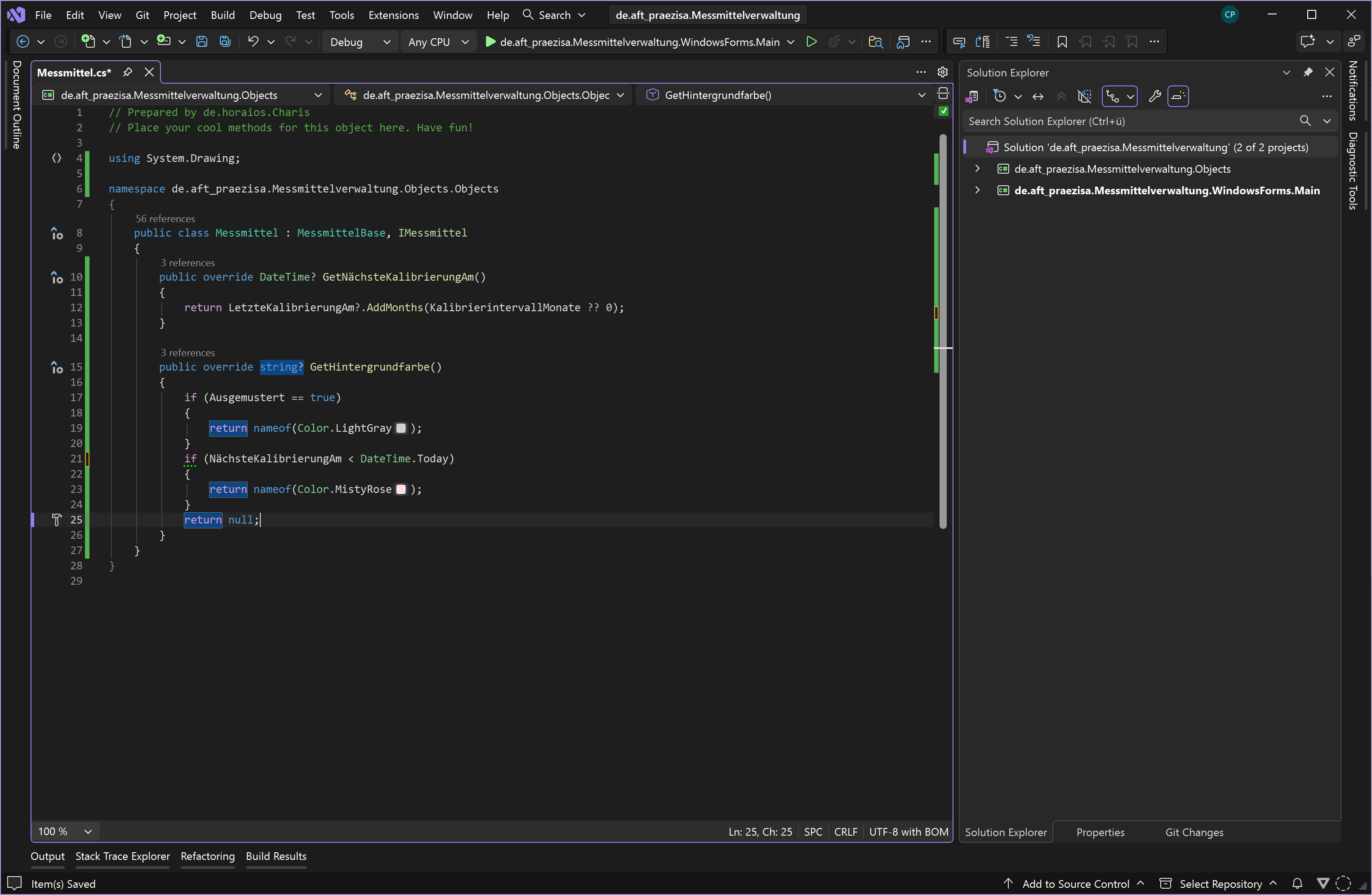Open the Build menu
1372x895 pixels.
coord(223,15)
